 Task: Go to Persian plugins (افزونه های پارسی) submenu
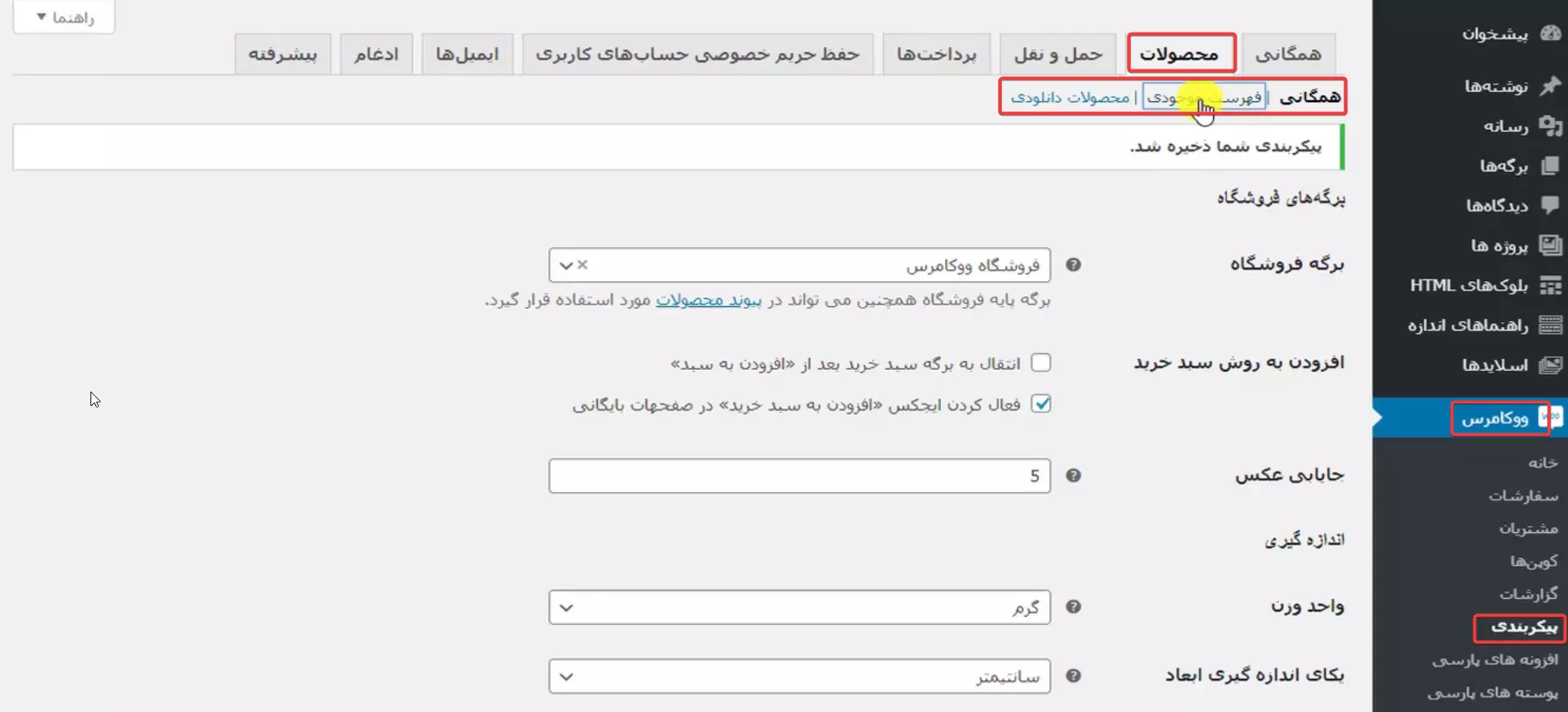[1495, 659]
